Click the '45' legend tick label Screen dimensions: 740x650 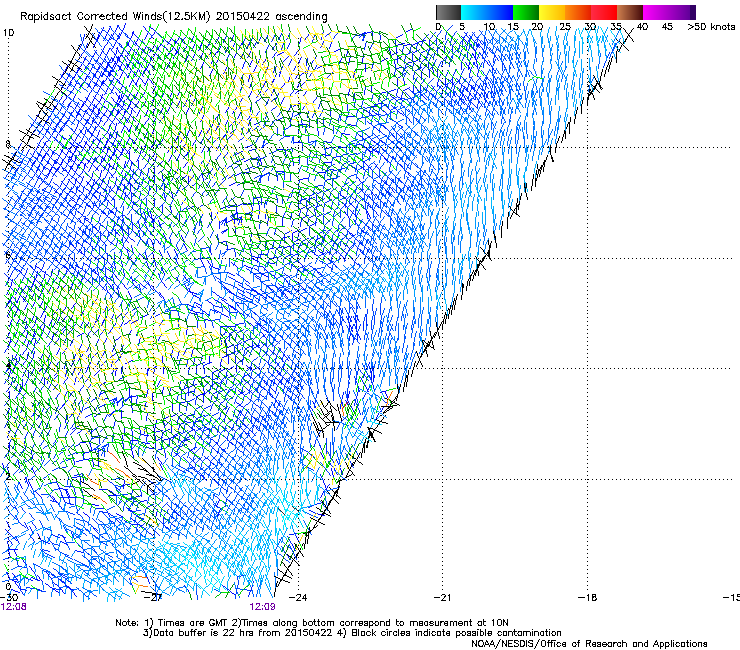click(x=667, y=27)
